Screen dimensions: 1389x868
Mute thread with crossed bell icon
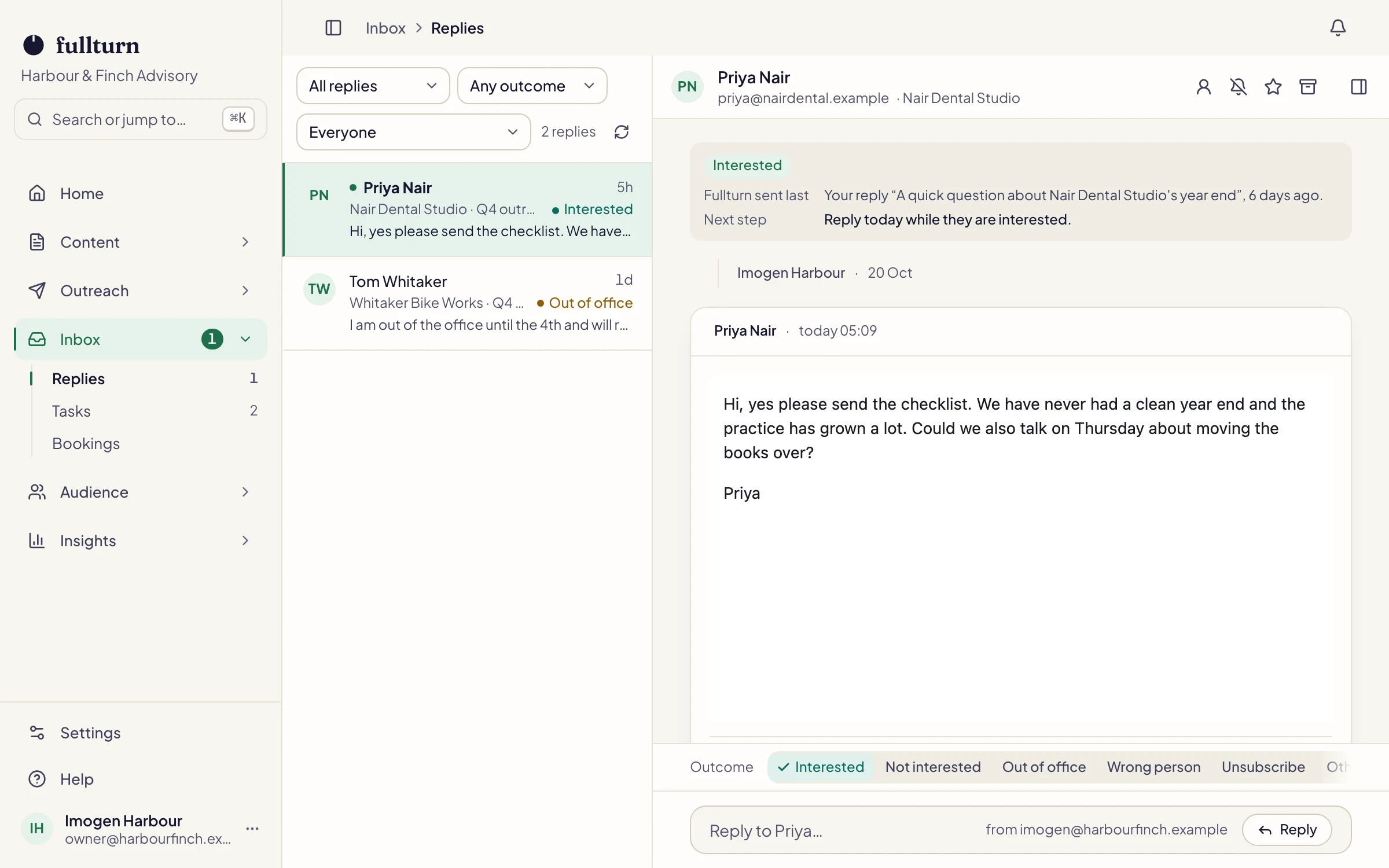click(x=1239, y=87)
